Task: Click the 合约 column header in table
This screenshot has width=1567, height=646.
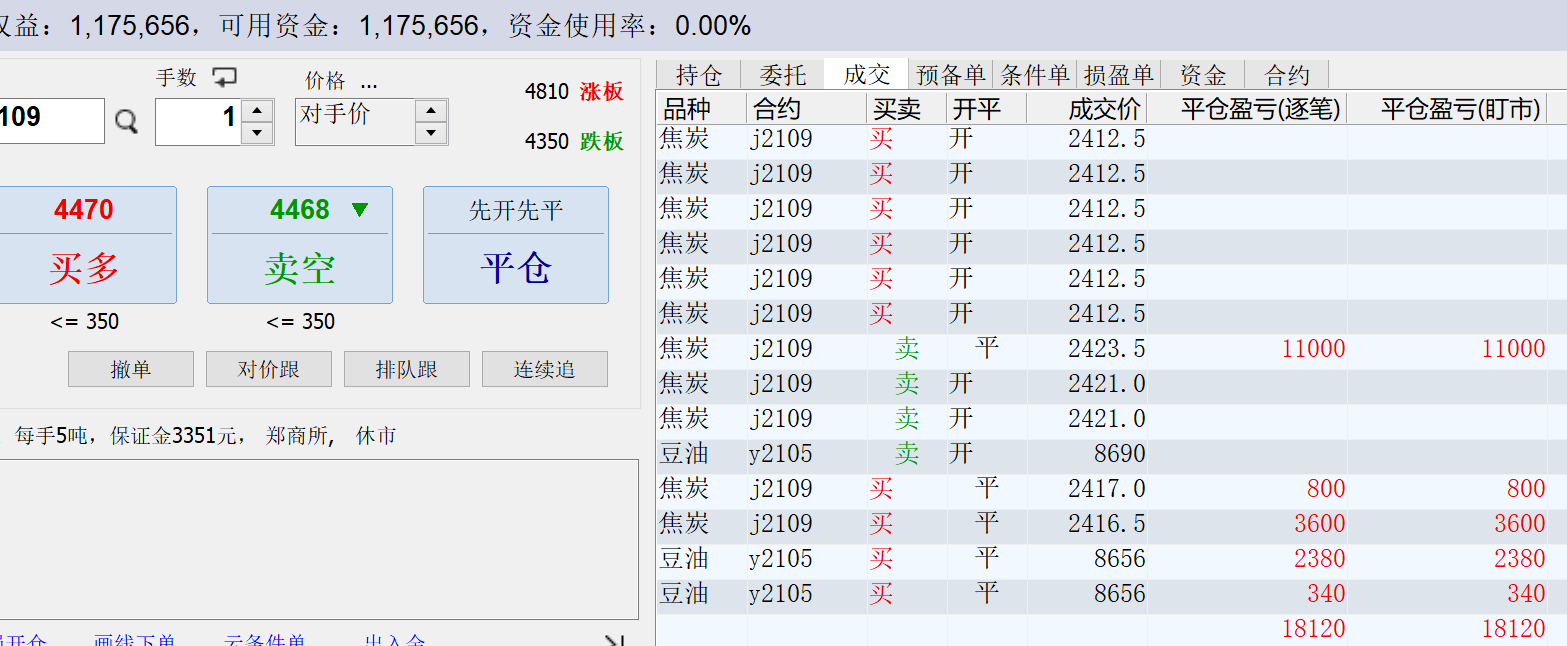Action: (807, 109)
